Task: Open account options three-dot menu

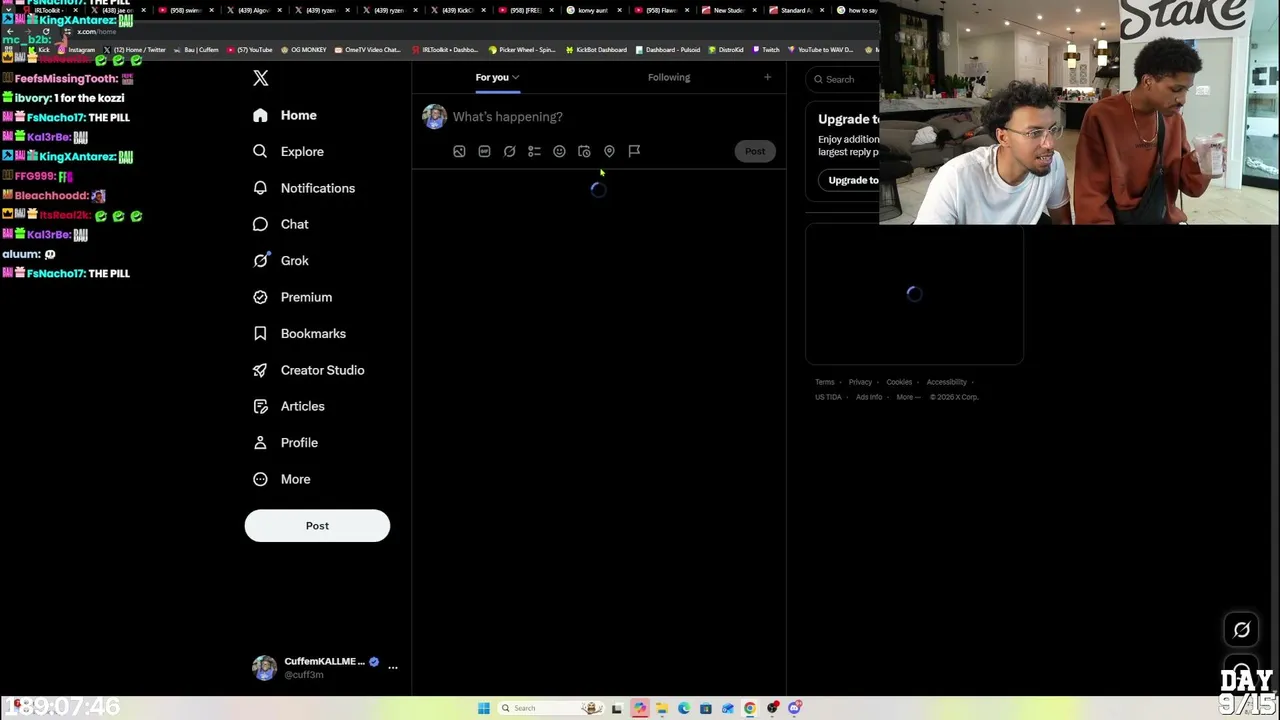Action: 393,667
